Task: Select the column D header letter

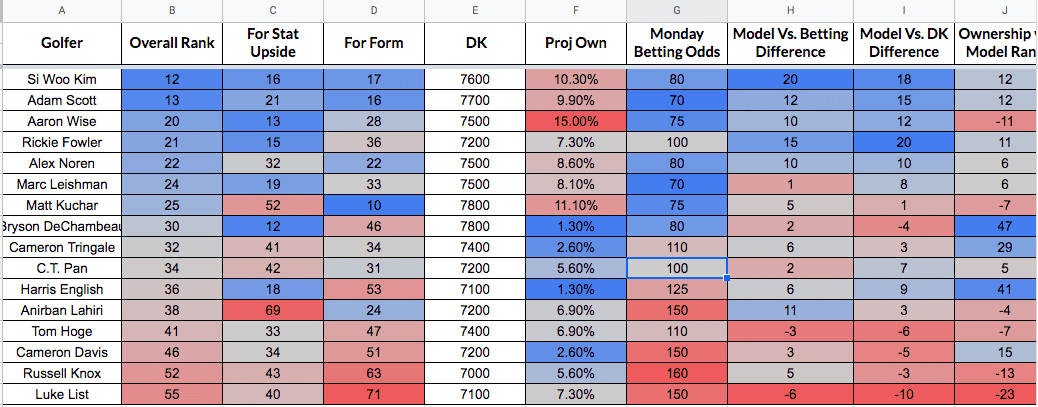Action: tap(374, 10)
